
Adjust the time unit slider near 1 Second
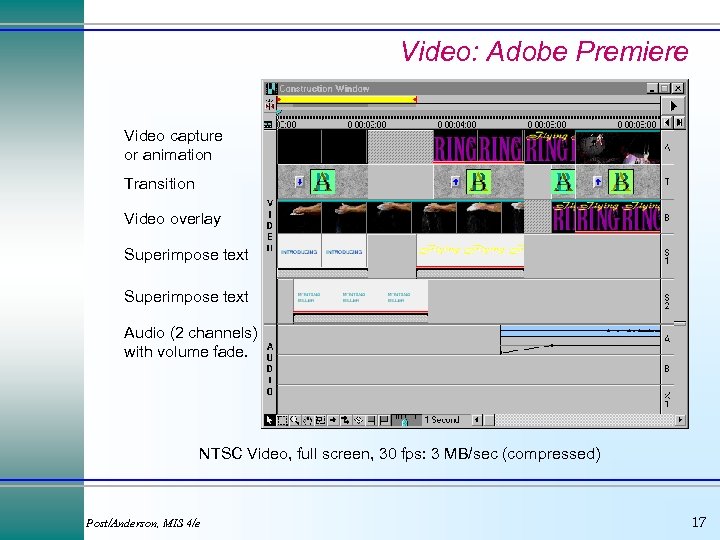406,420
